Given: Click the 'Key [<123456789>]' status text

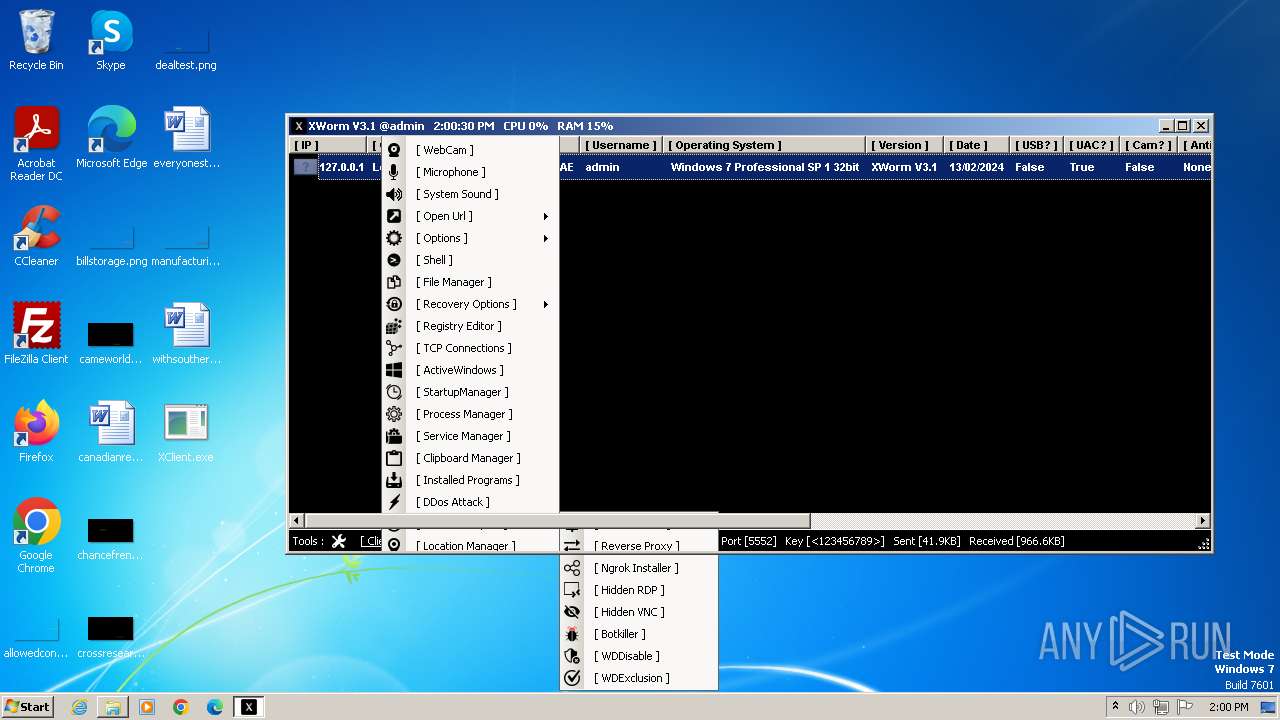Looking at the screenshot, I should 835,541.
